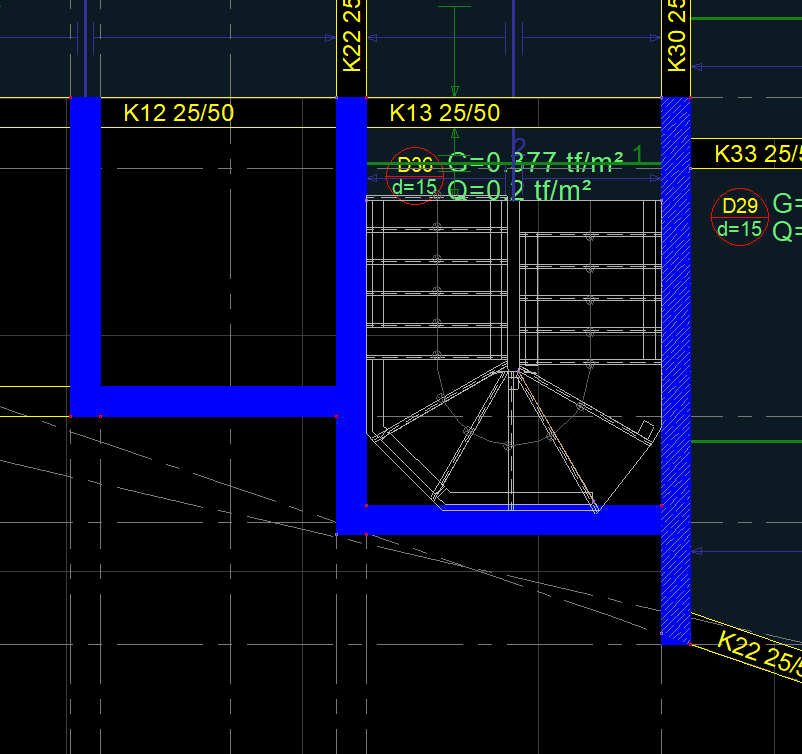Screen dimensions: 802x754
Task: Click the Q=0.2 tf/m² load text
Action: pyautogui.click(x=519, y=190)
